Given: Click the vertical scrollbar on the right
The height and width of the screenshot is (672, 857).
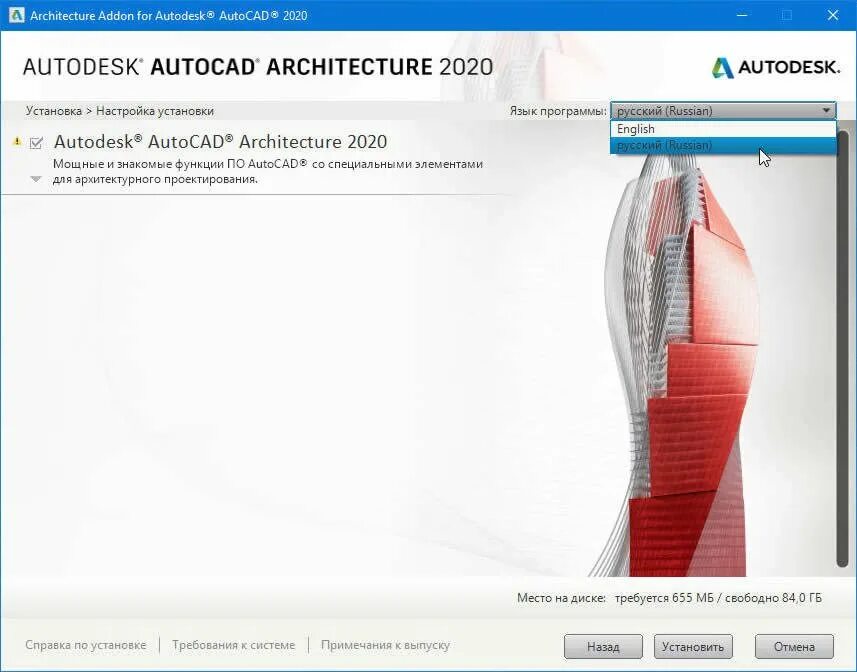Looking at the screenshot, I should 842,347.
